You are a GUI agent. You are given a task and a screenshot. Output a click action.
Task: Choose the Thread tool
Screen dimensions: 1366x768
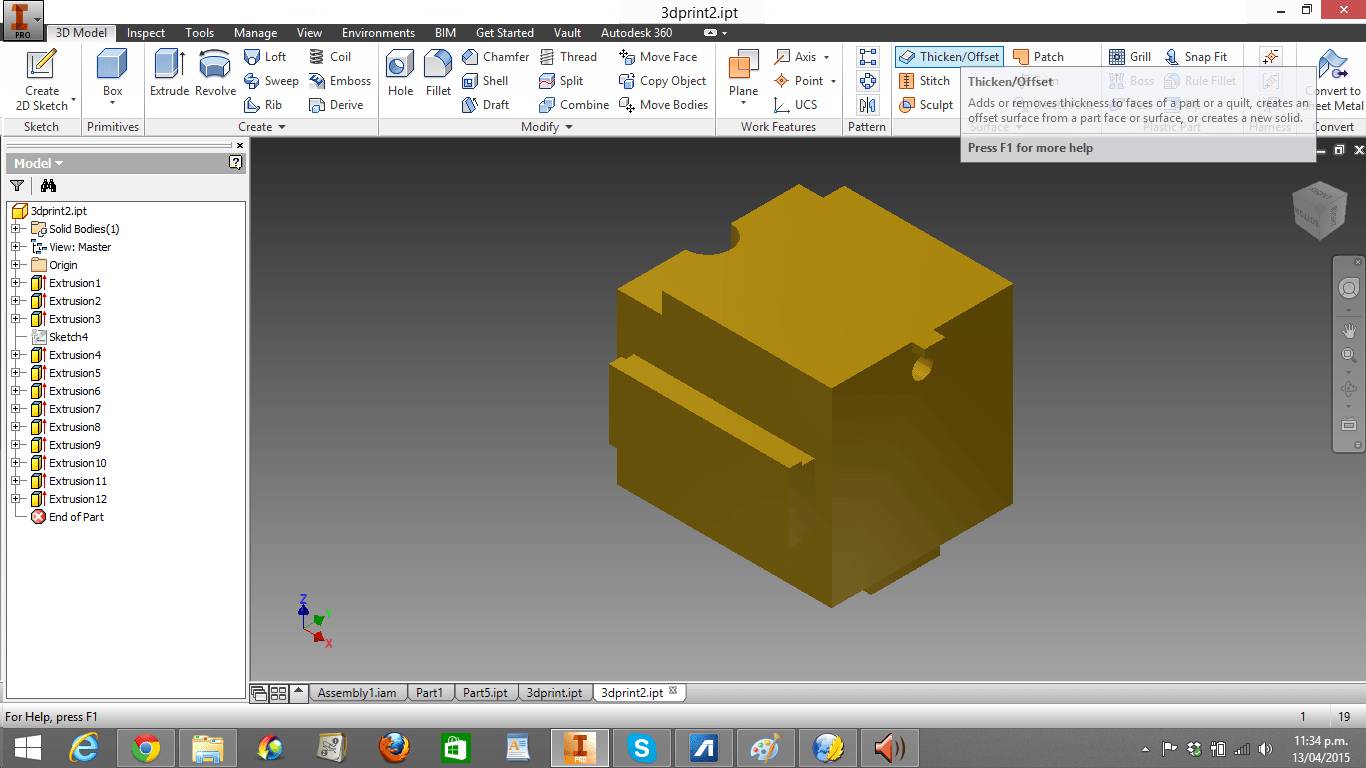coord(568,57)
